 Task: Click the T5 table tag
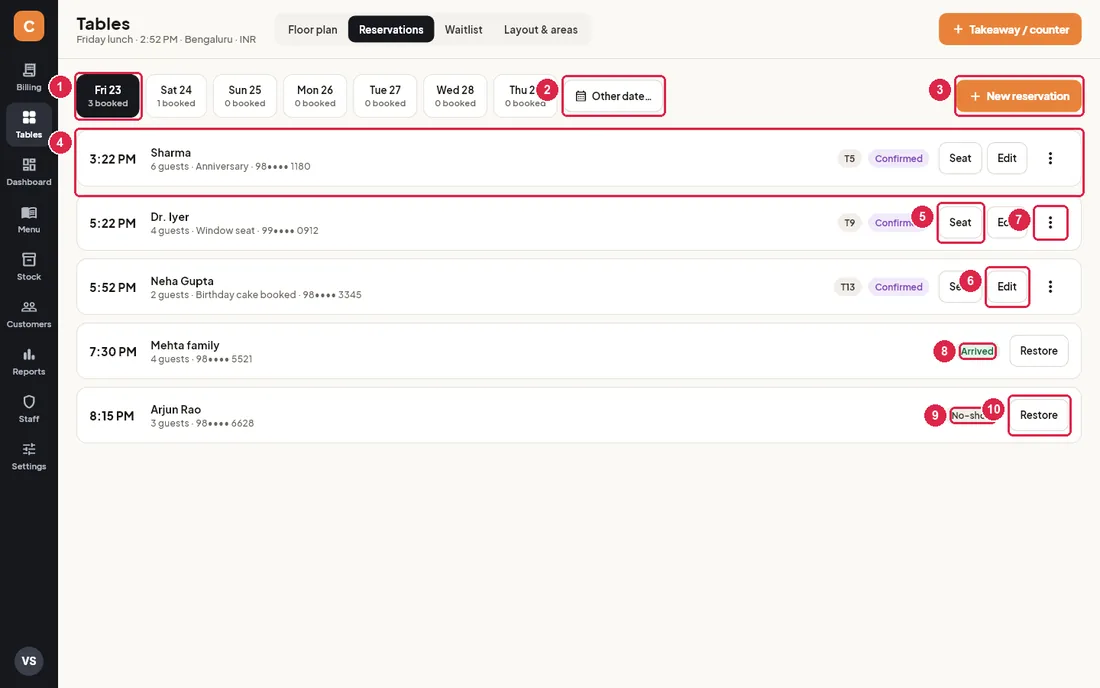point(849,158)
